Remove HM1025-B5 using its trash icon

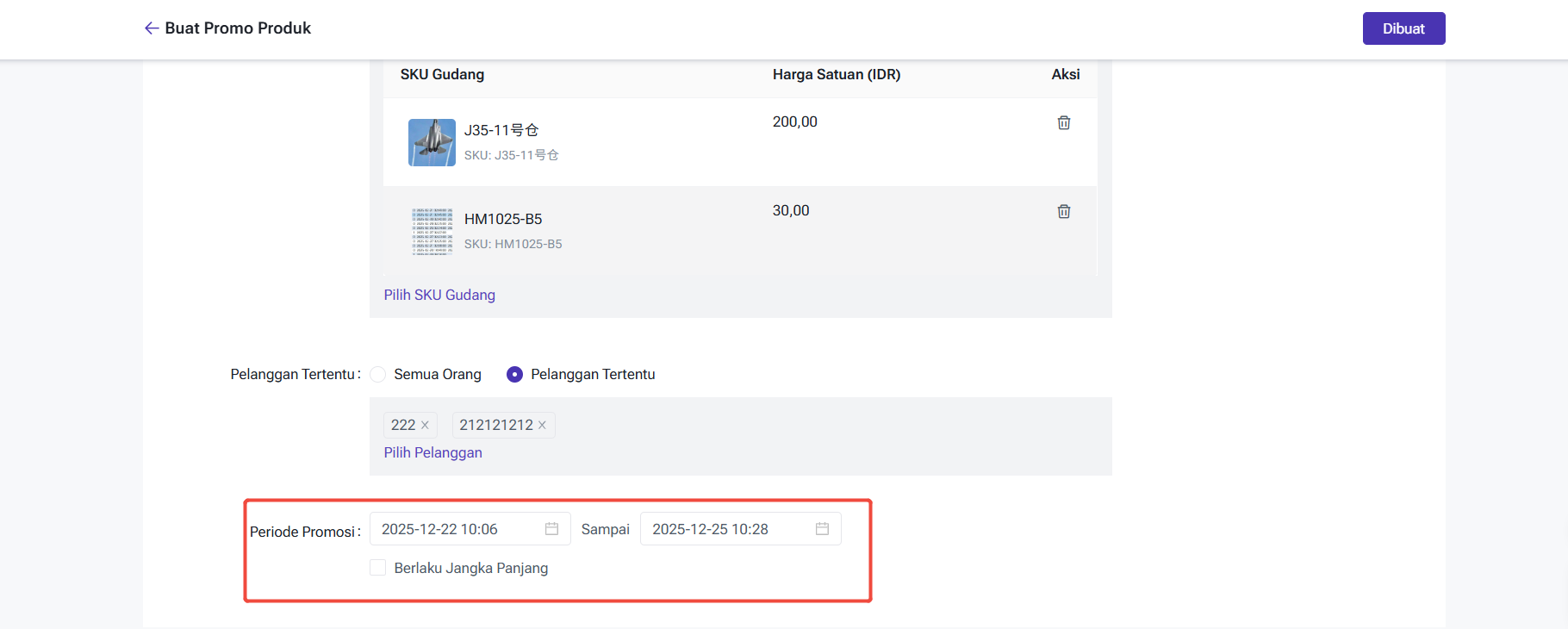point(1064,211)
